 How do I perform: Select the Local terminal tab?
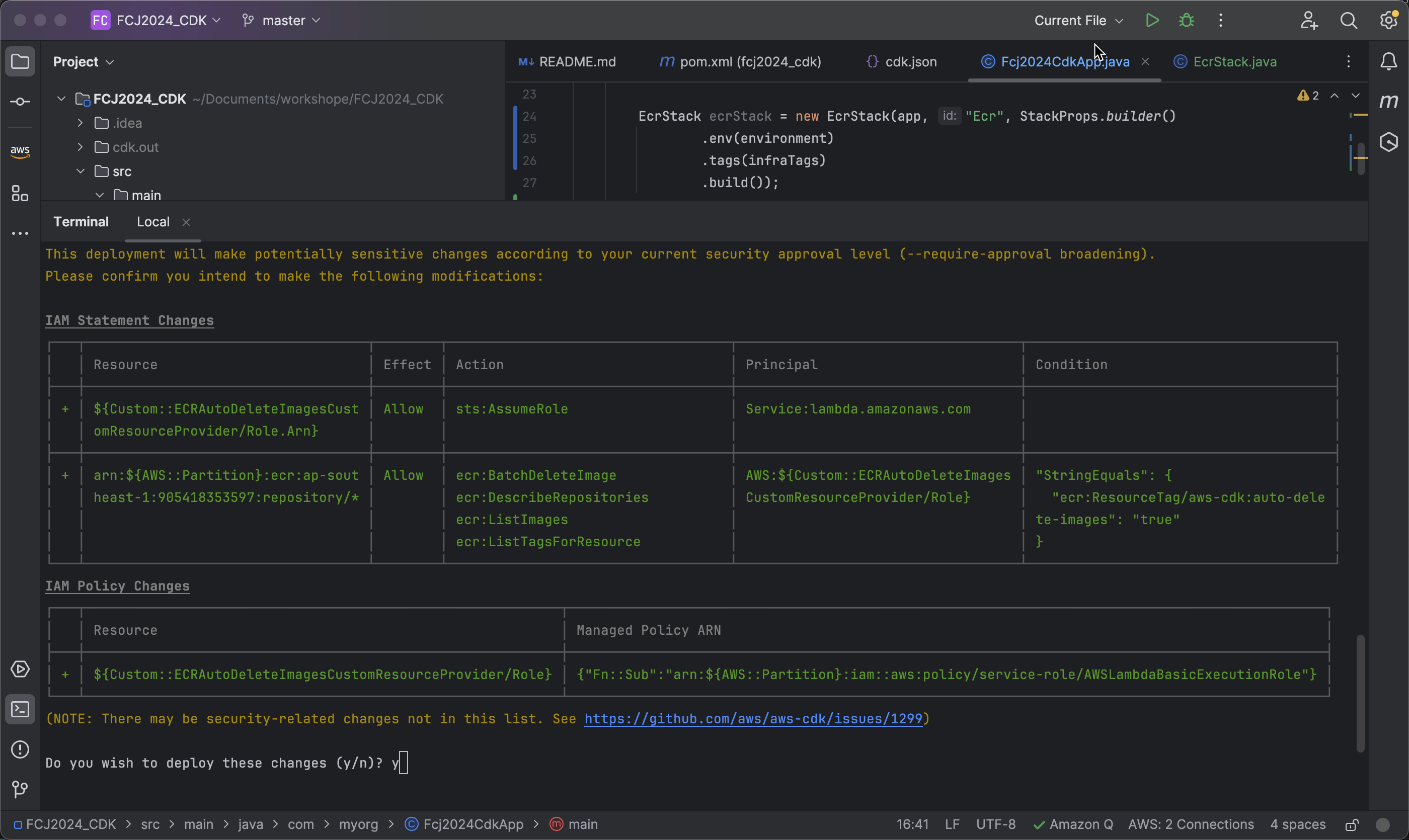click(x=153, y=222)
